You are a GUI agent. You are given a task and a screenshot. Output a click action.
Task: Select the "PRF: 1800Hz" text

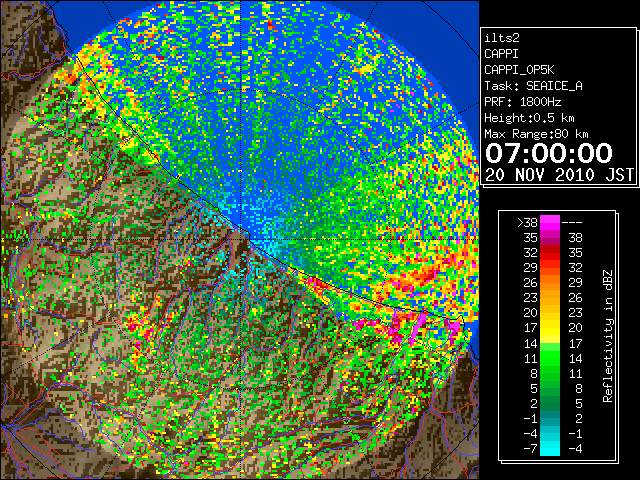click(522, 102)
